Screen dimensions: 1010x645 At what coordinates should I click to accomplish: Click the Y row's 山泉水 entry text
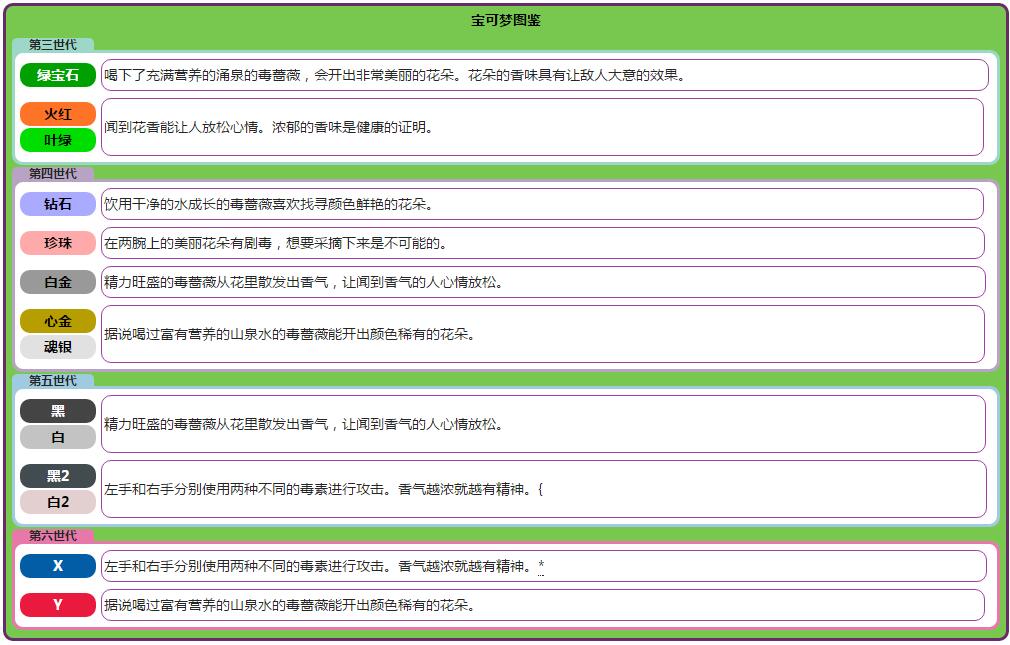pyautogui.click(x=289, y=606)
